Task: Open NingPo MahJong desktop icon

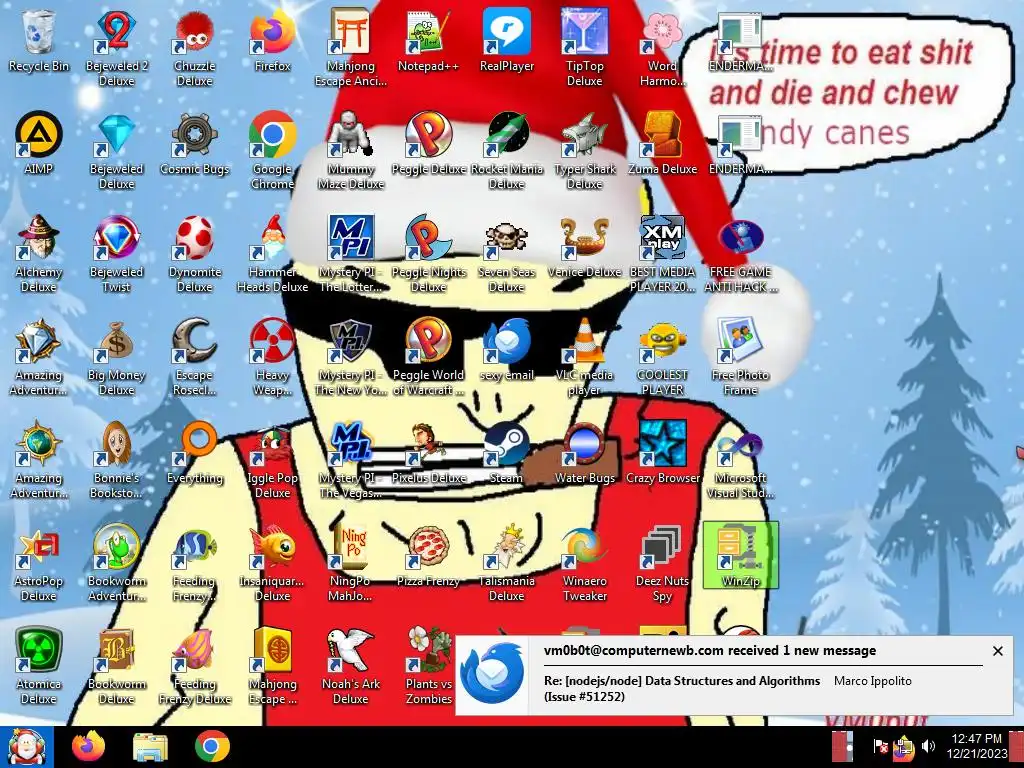Action: (x=351, y=564)
